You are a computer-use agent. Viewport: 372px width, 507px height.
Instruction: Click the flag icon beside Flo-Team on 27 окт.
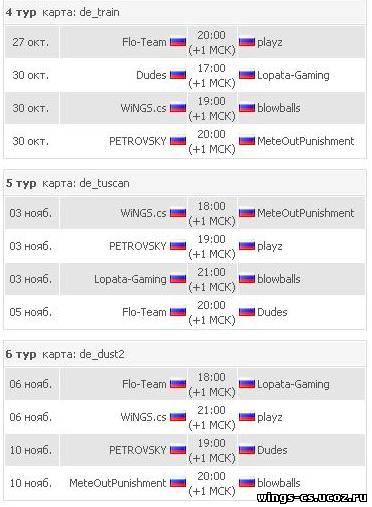tap(178, 42)
